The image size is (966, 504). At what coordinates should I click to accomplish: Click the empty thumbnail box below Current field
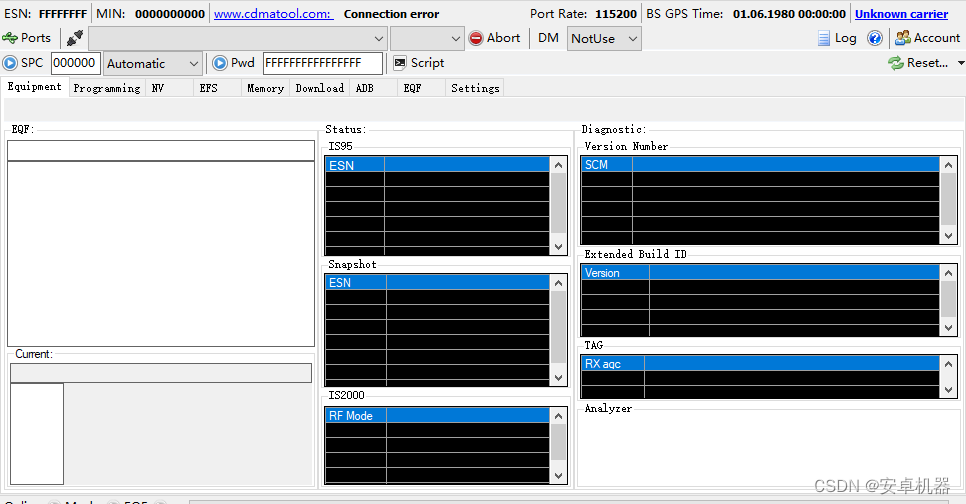(37, 434)
